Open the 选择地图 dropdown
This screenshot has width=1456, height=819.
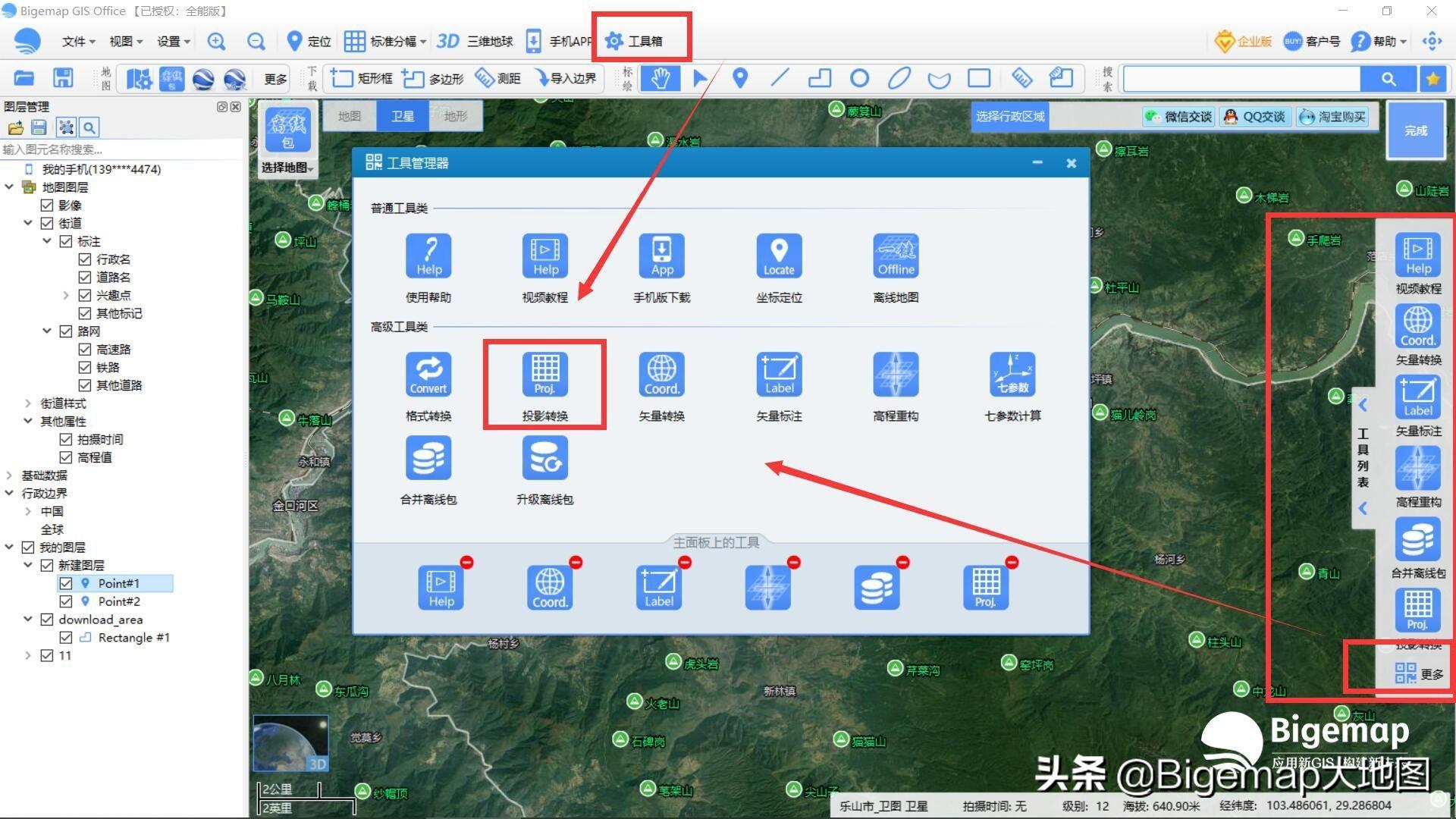(x=287, y=168)
